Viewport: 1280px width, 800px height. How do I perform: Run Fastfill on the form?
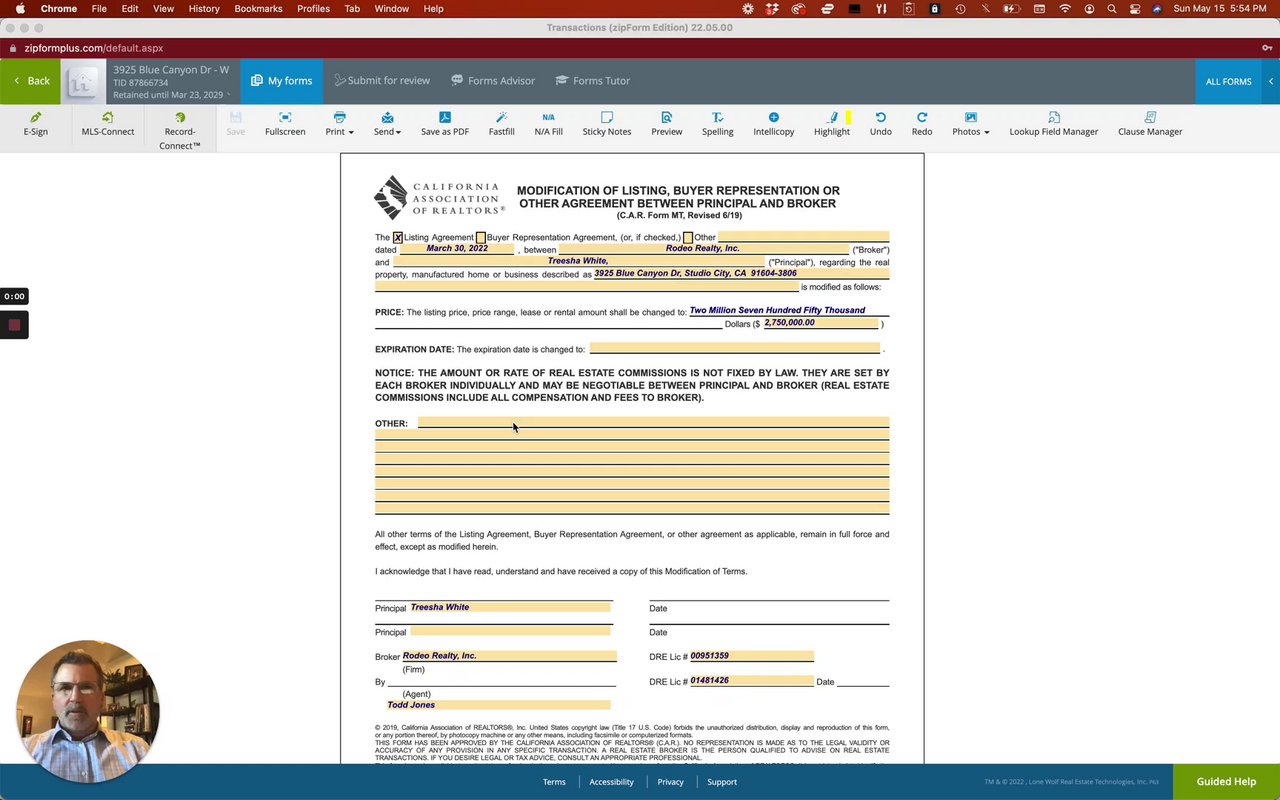tap(502, 124)
